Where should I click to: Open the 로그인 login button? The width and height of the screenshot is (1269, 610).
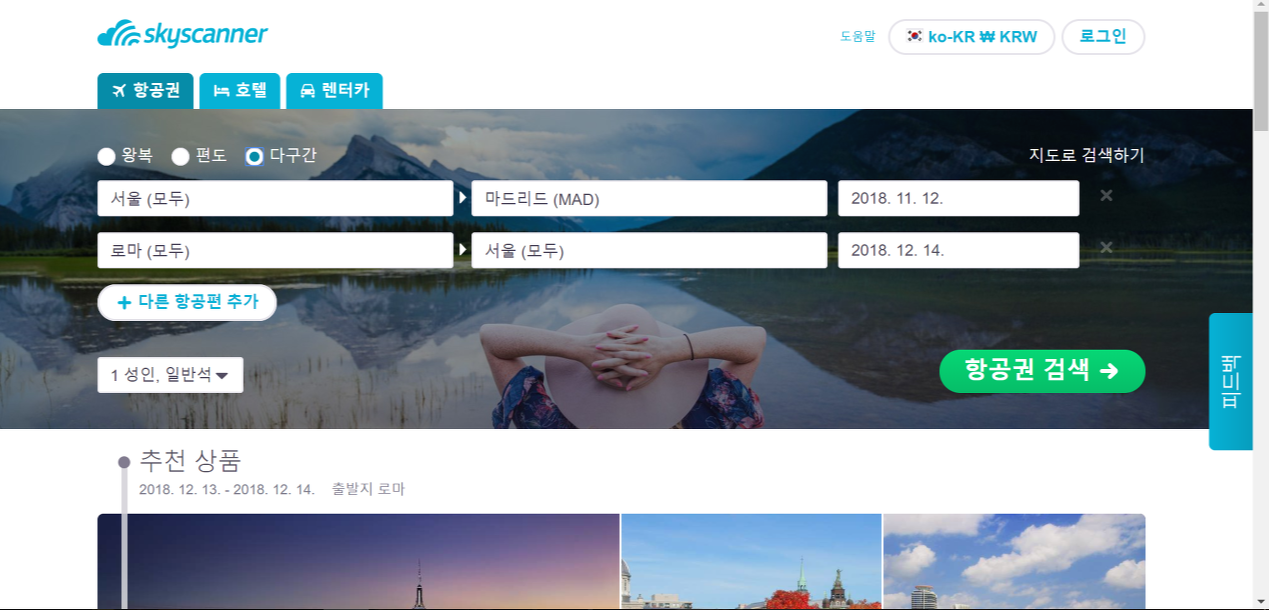(1103, 37)
